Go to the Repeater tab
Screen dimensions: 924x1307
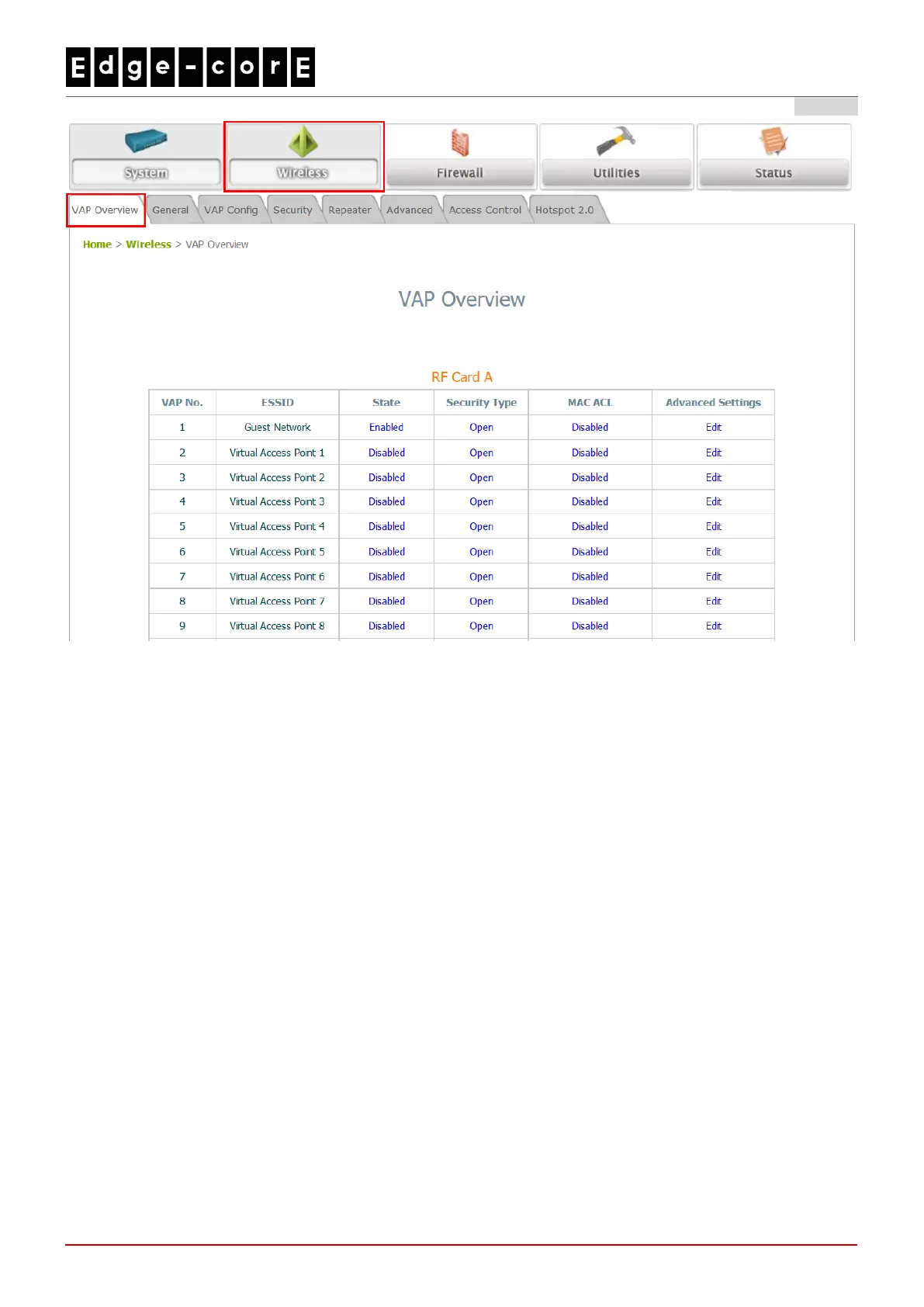click(350, 210)
